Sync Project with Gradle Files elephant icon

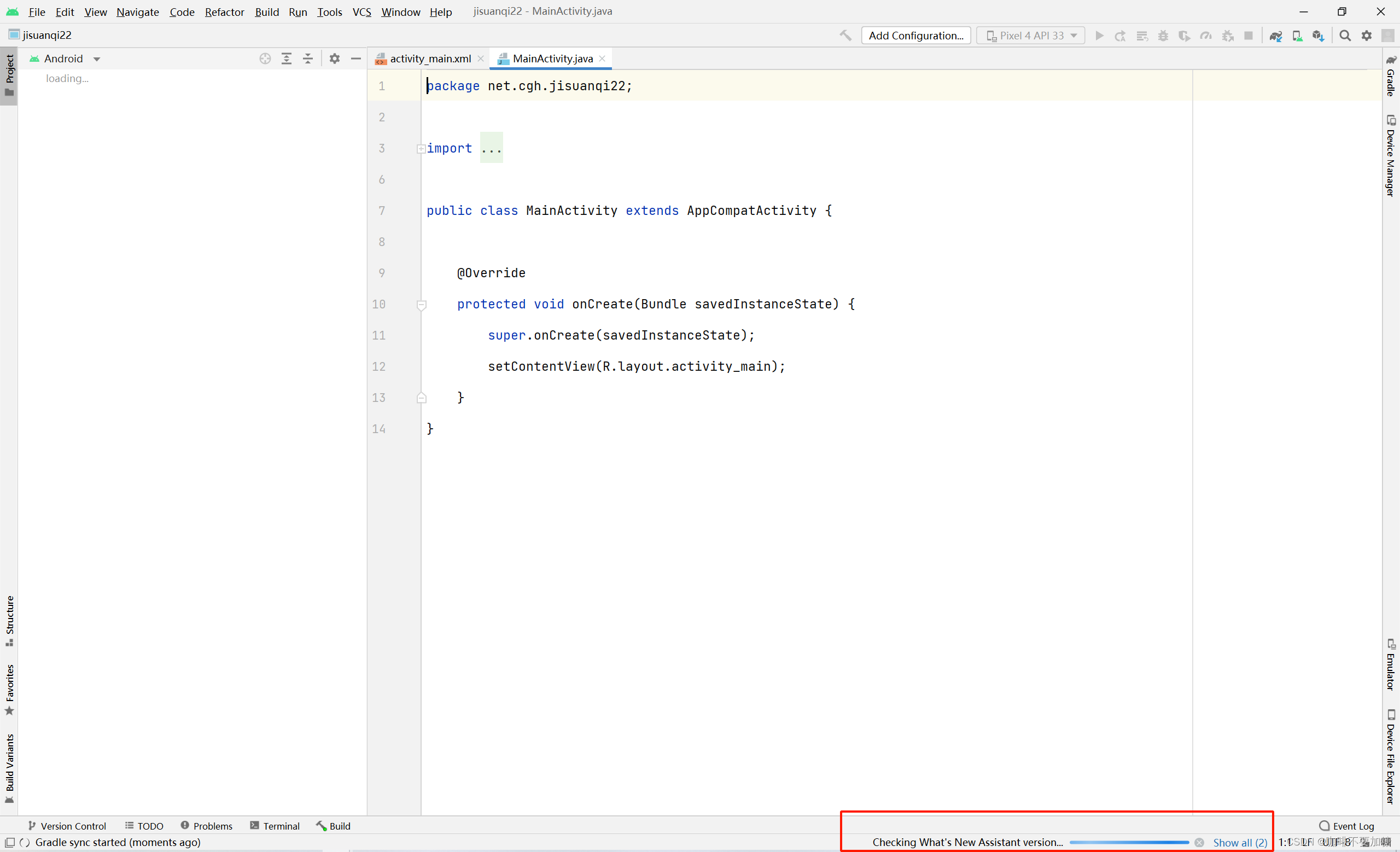click(1275, 36)
